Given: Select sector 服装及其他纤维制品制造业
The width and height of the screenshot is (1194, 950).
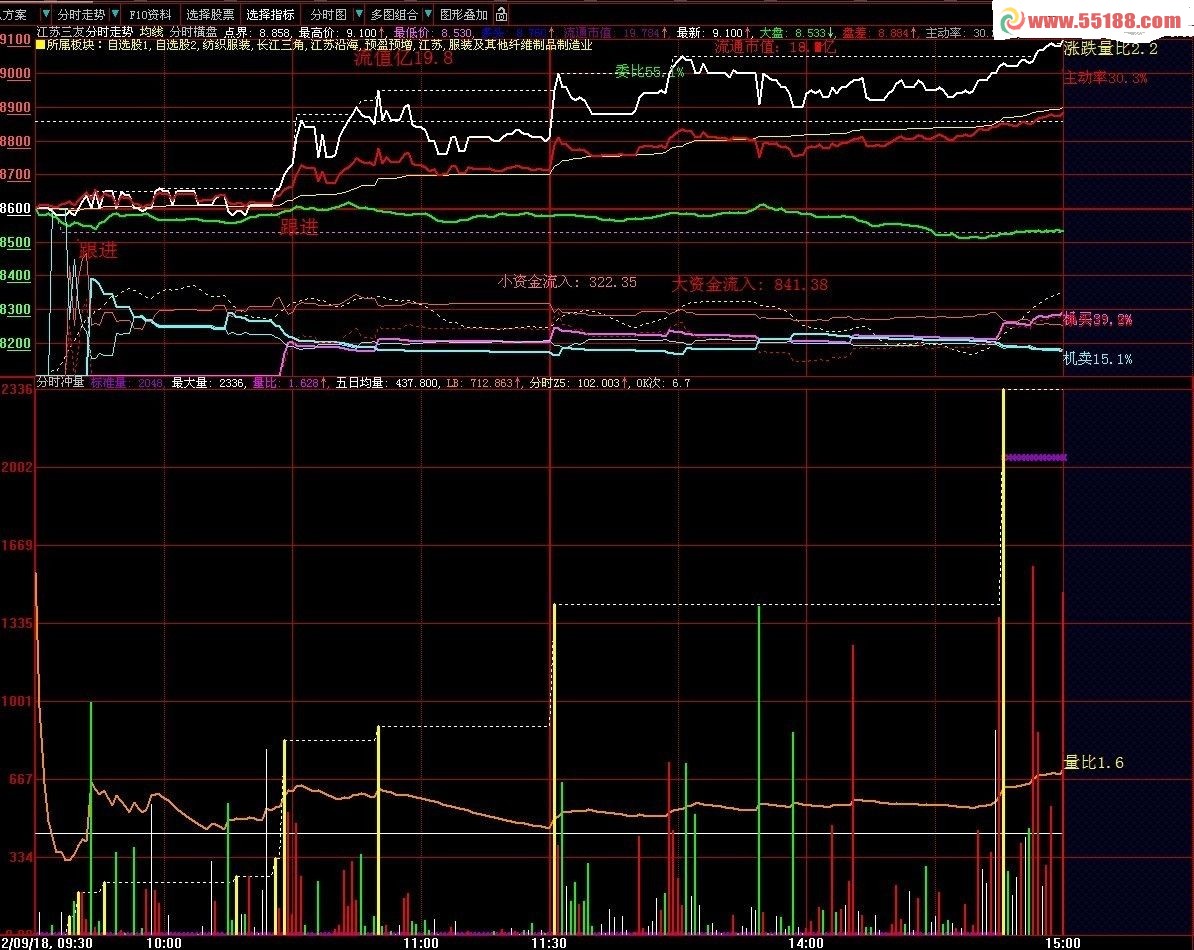Looking at the screenshot, I should coord(521,45).
